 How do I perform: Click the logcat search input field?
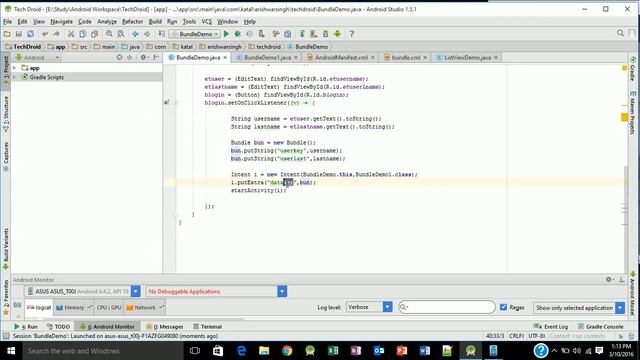tap(447, 307)
